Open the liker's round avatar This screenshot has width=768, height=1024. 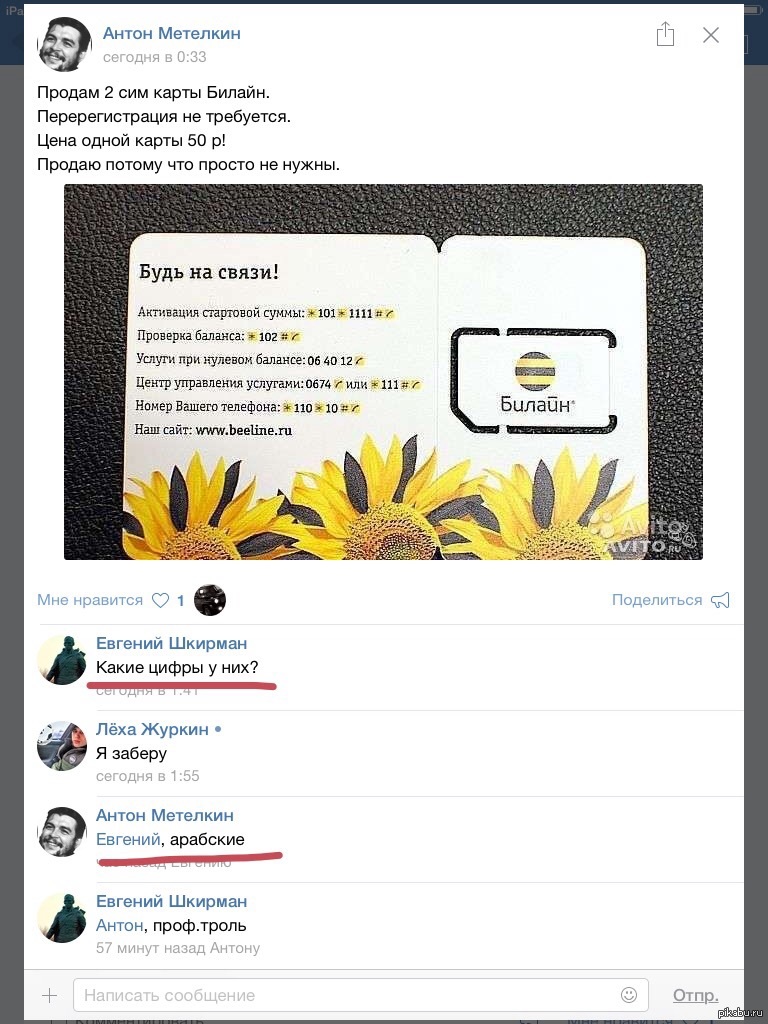click(x=210, y=600)
